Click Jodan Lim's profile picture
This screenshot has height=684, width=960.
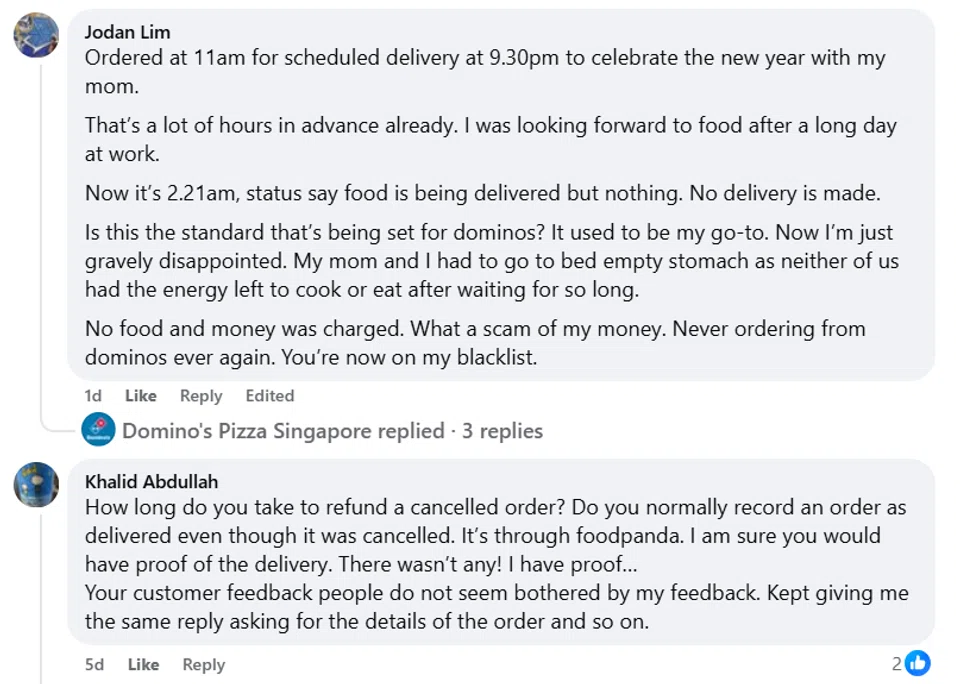(x=35, y=35)
